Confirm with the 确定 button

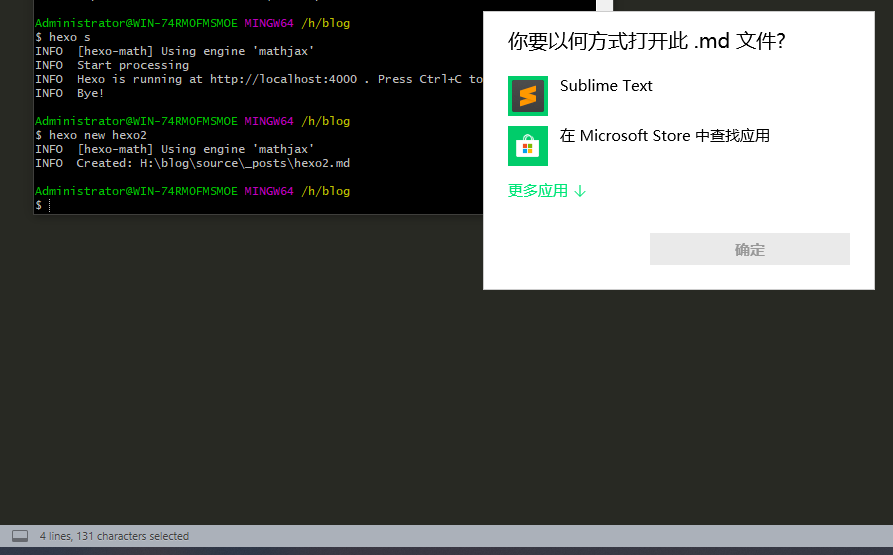click(749, 249)
